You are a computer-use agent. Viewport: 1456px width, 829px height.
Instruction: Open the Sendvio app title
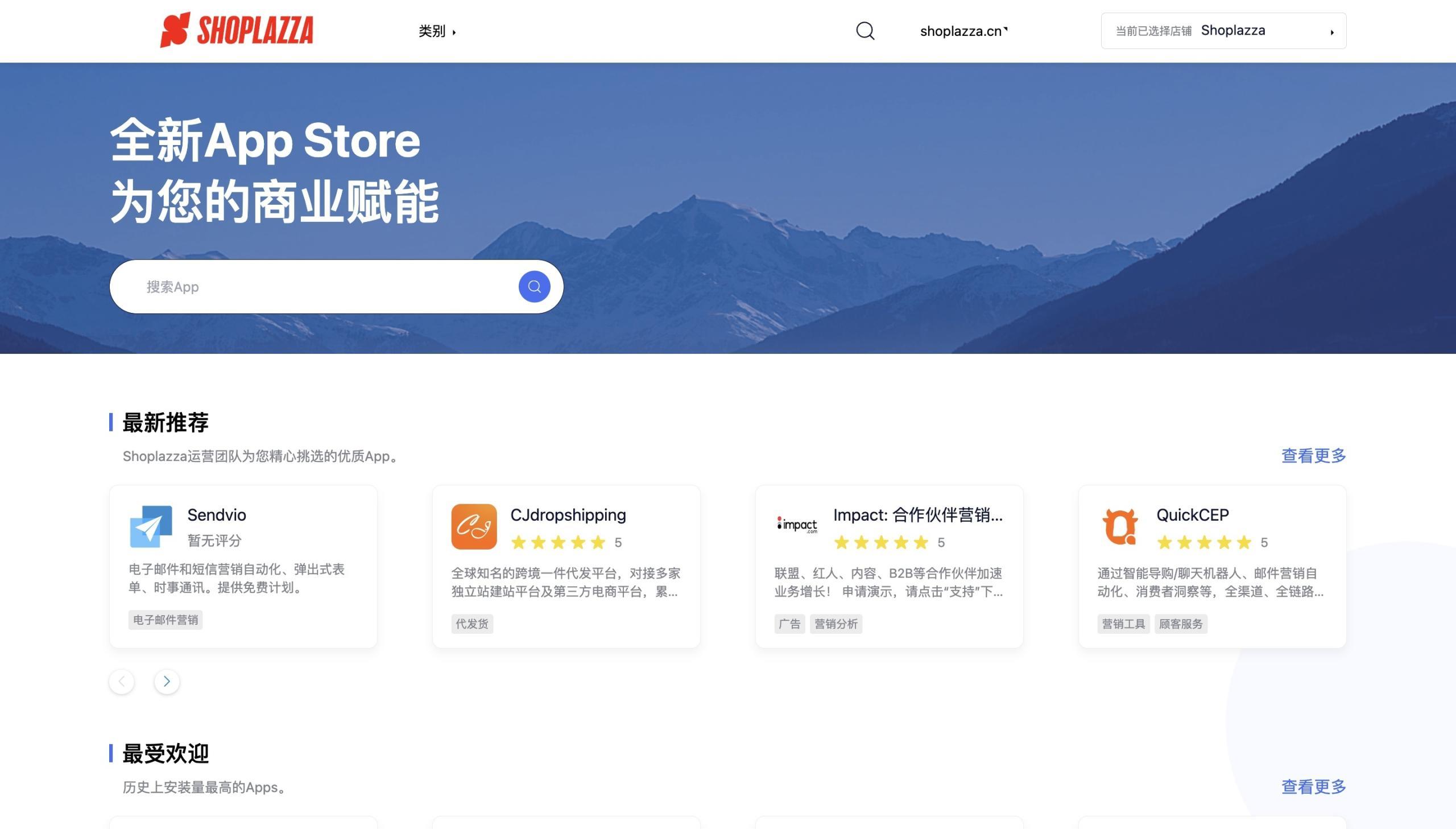pyautogui.click(x=217, y=515)
